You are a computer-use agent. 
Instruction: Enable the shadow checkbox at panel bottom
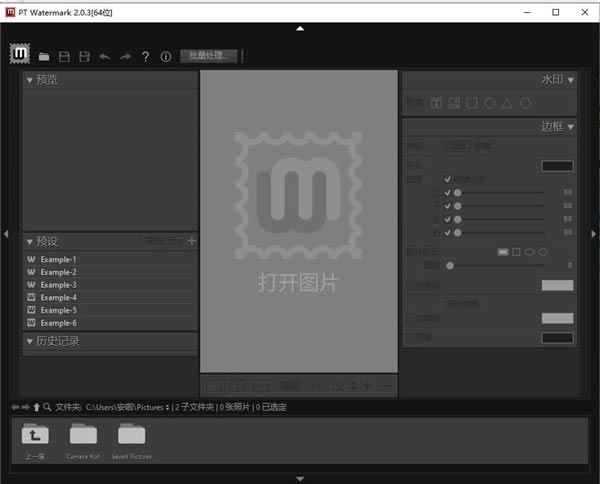click(x=409, y=338)
